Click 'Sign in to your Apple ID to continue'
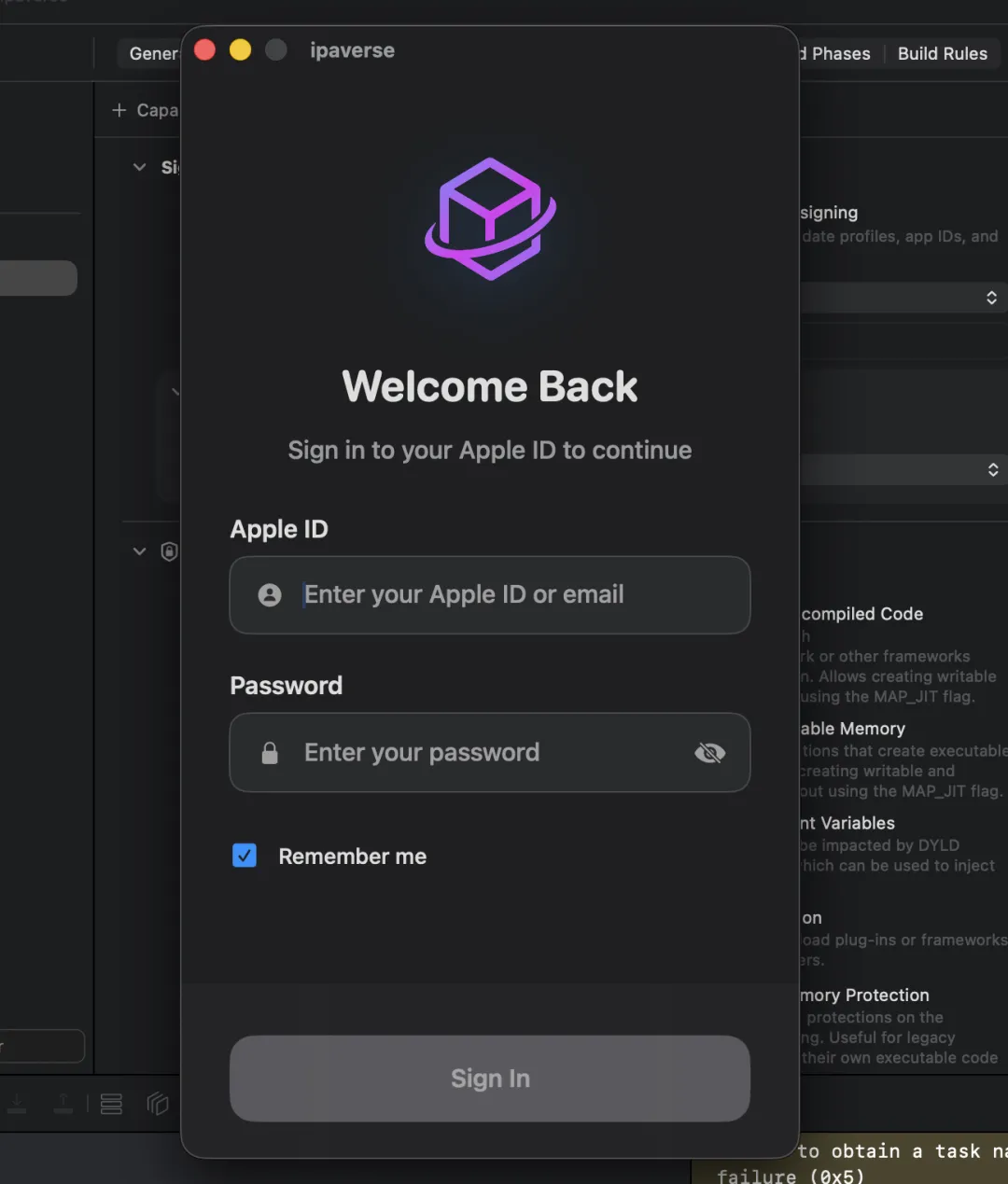The image size is (1008, 1184). coord(490,451)
